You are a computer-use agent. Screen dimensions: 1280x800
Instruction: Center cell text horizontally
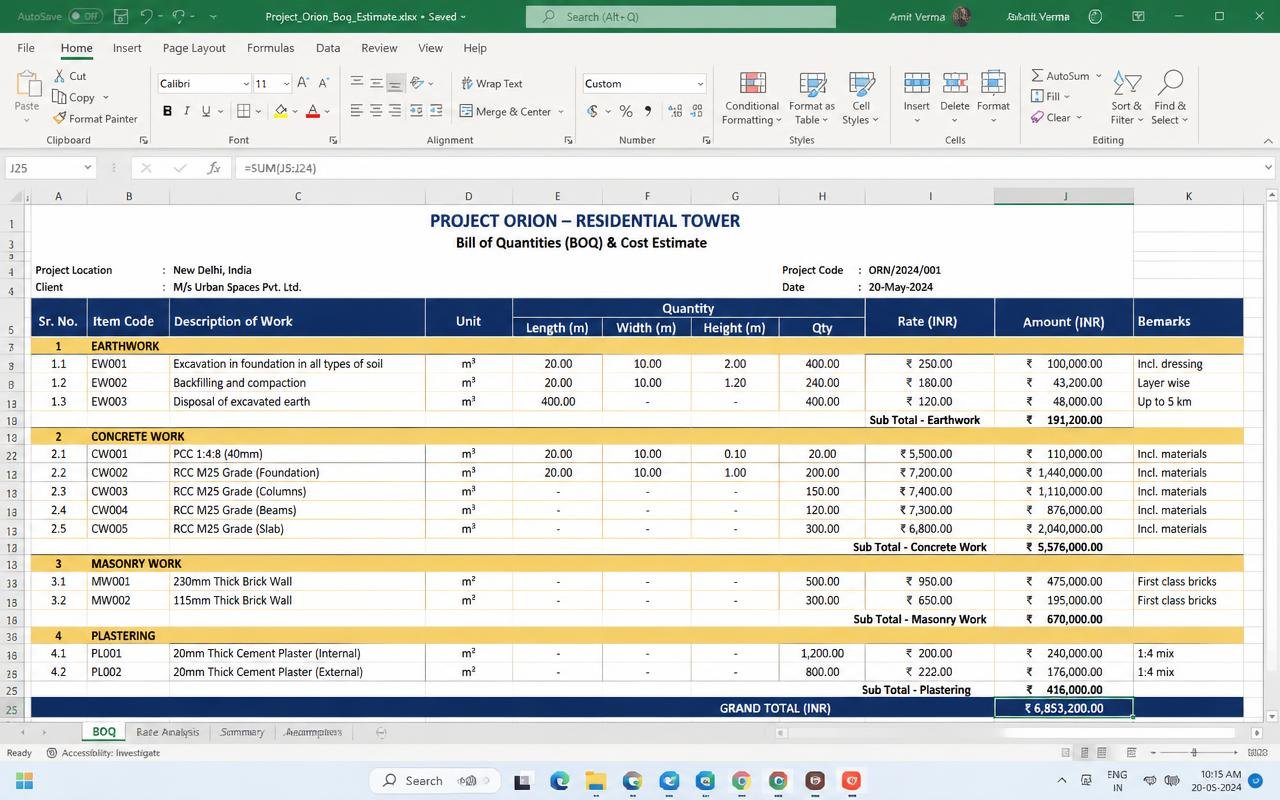pyautogui.click(x=376, y=111)
